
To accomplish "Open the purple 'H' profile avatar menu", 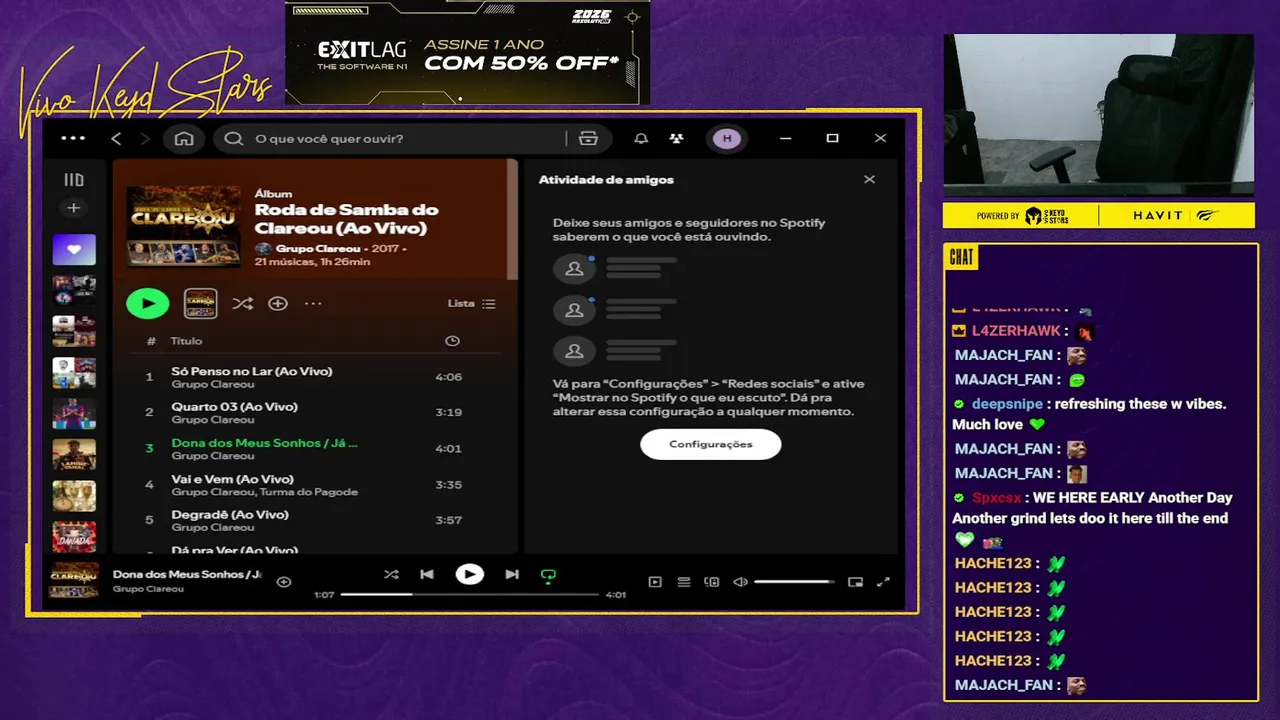I will 727,138.
